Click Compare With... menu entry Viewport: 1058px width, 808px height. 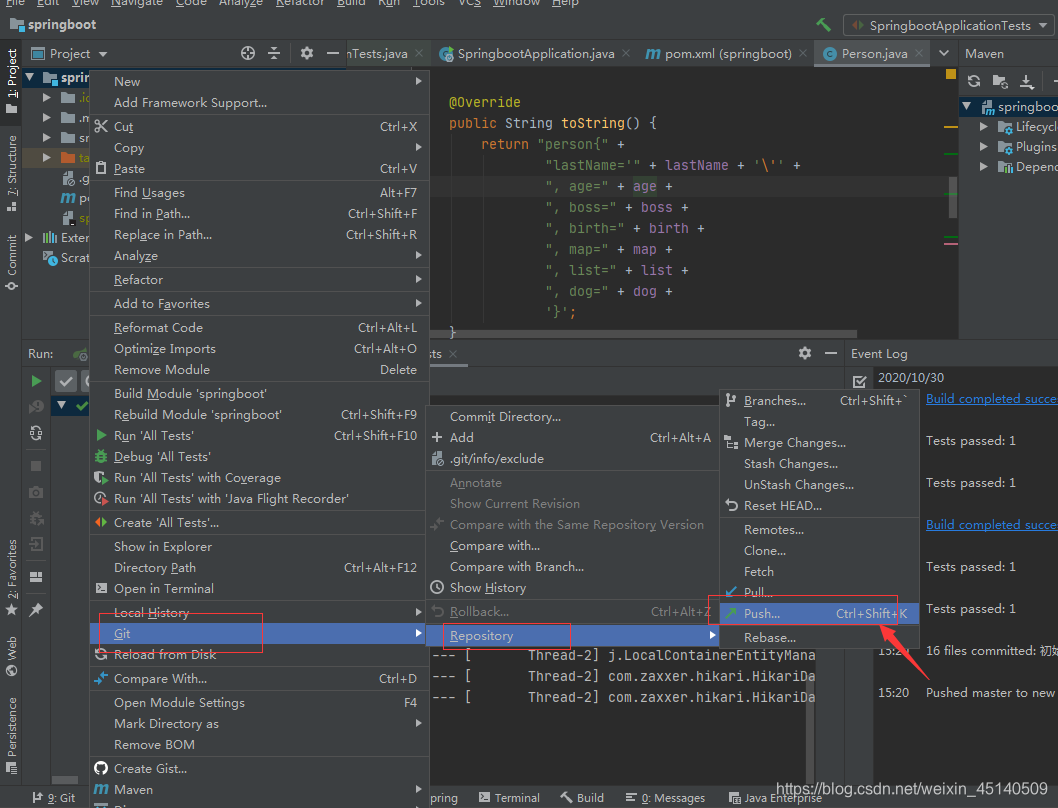260,679
